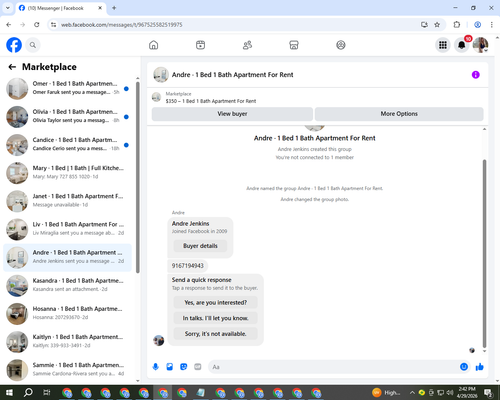Open Task View on the taskbar
This screenshot has width=500, height=400.
[x=47, y=393]
